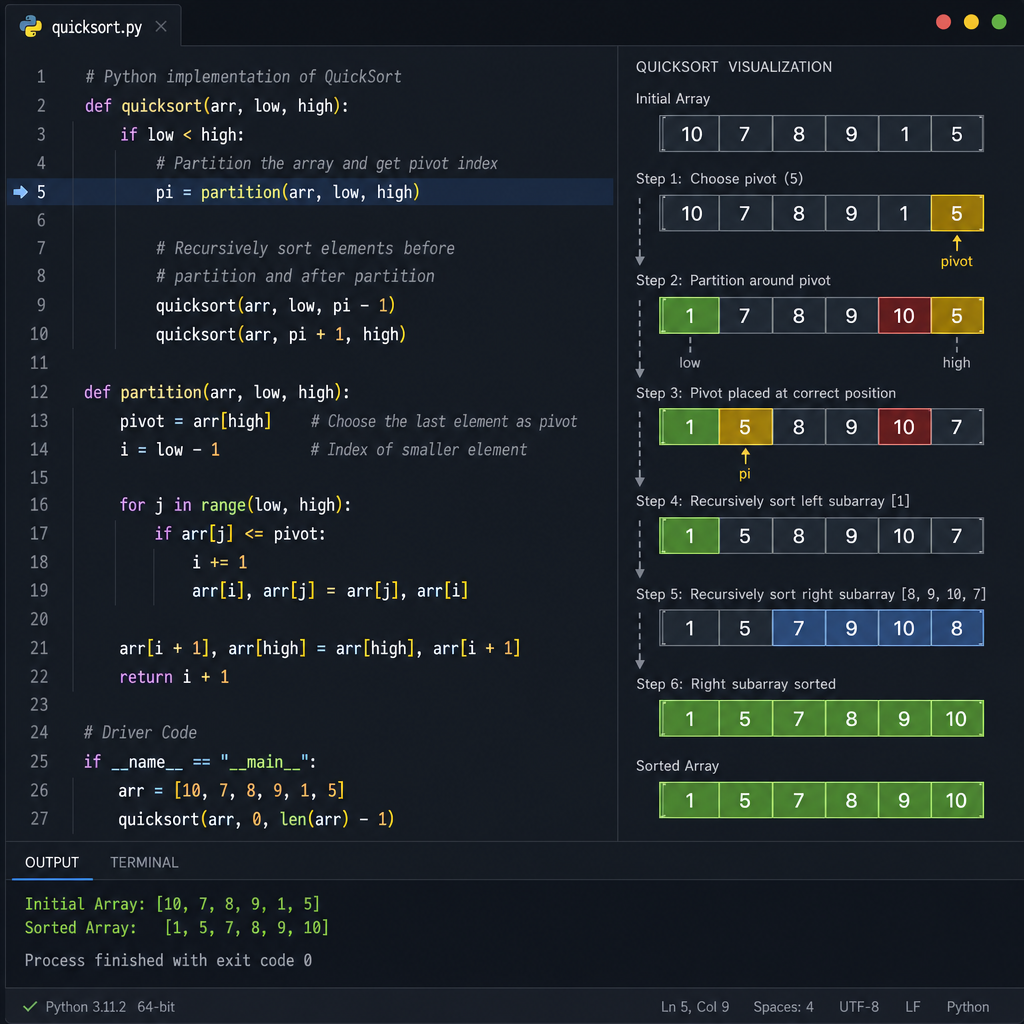The width and height of the screenshot is (1024, 1024).
Task: Click the 'Initial Array' label in visualization
Action: point(673,99)
